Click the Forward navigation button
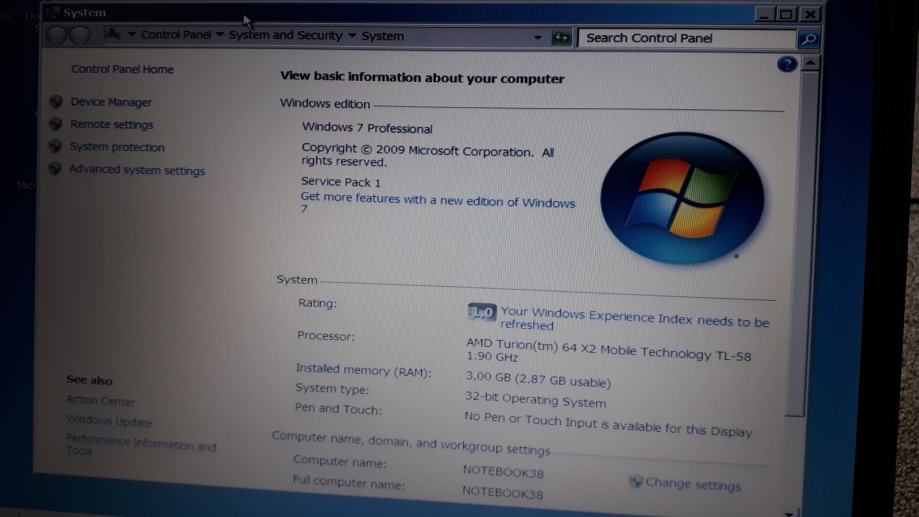This screenshot has height=517, width=919. (x=80, y=35)
